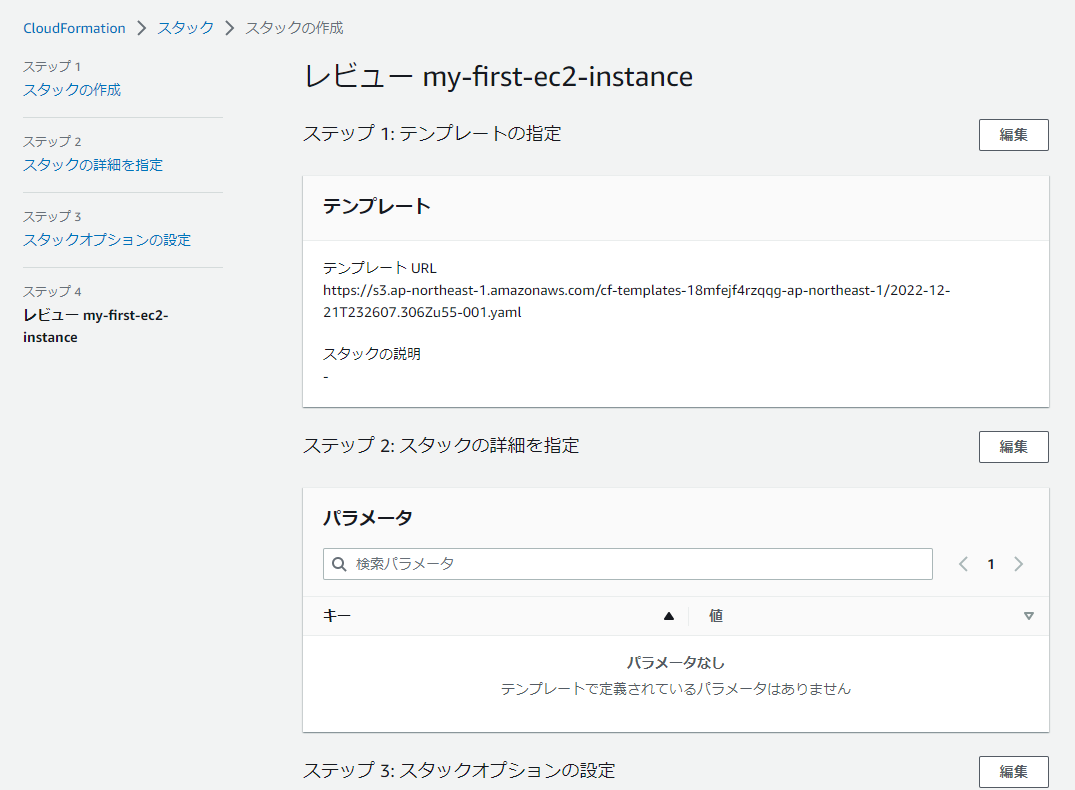Open the CloudFormation breadcrumb link
This screenshot has width=1075, height=790.
(x=74, y=28)
